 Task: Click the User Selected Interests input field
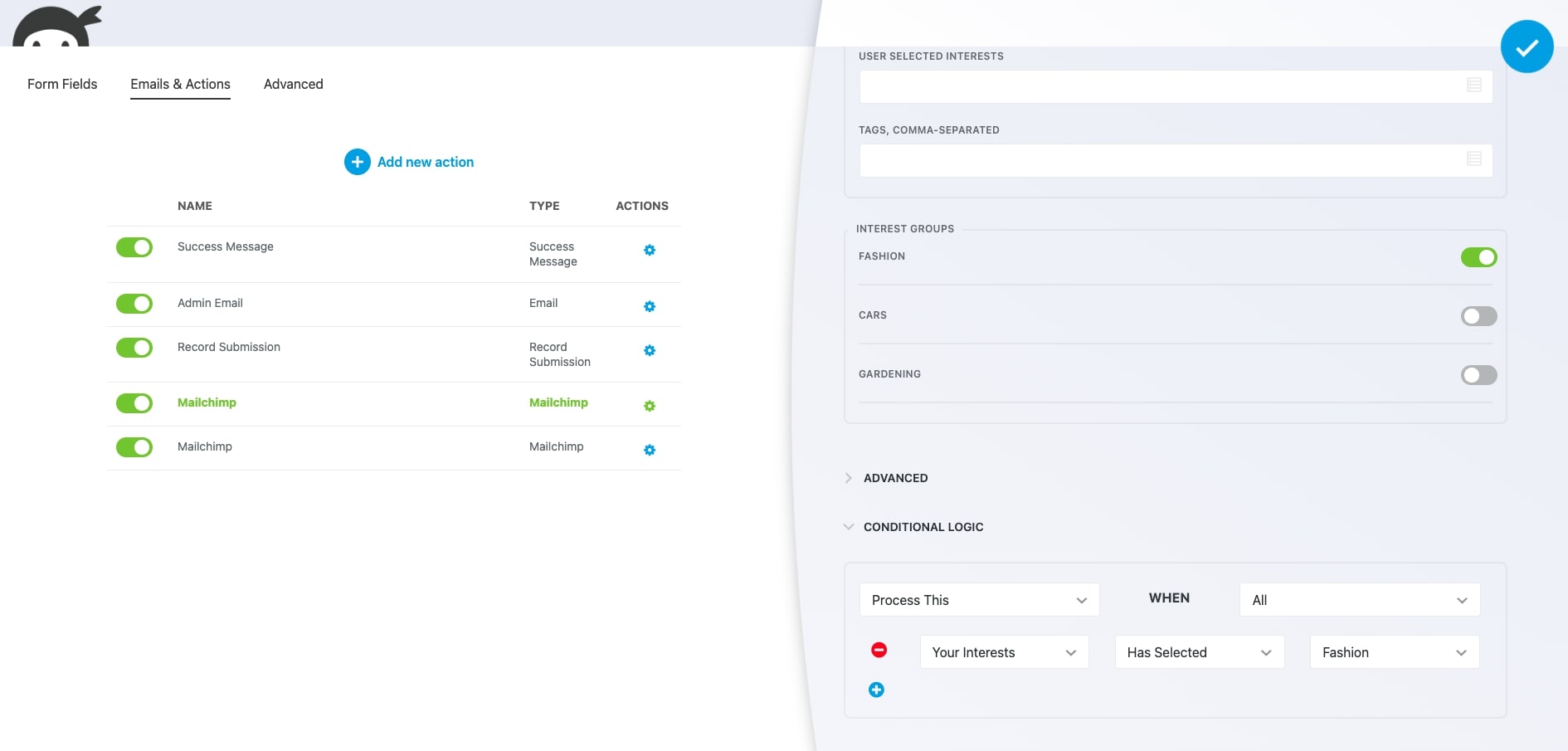pyautogui.click(x=1176, y=86)
